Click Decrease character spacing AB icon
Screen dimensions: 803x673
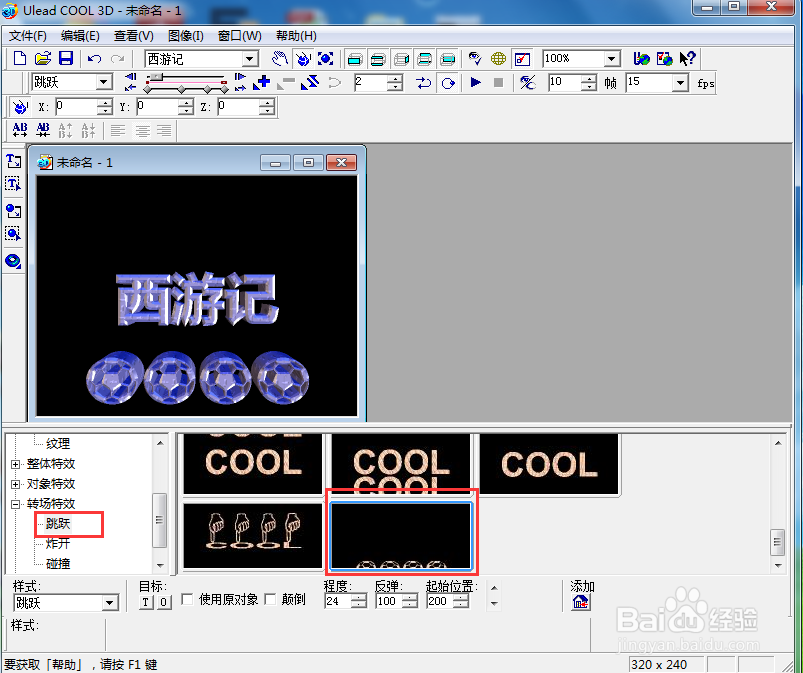[x=43, y=130]
